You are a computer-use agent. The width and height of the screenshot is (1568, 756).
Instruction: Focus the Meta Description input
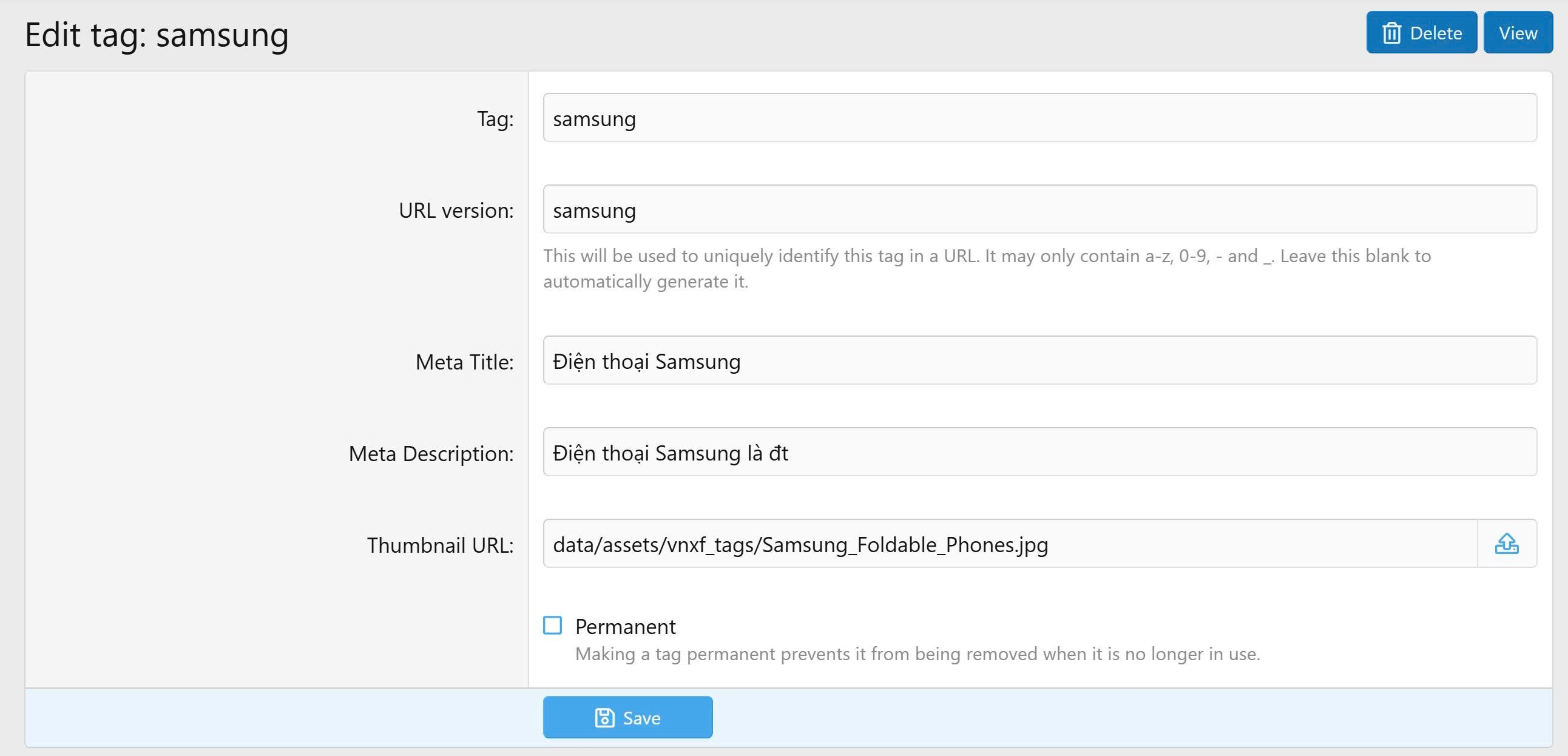[x=1039, y=452]
